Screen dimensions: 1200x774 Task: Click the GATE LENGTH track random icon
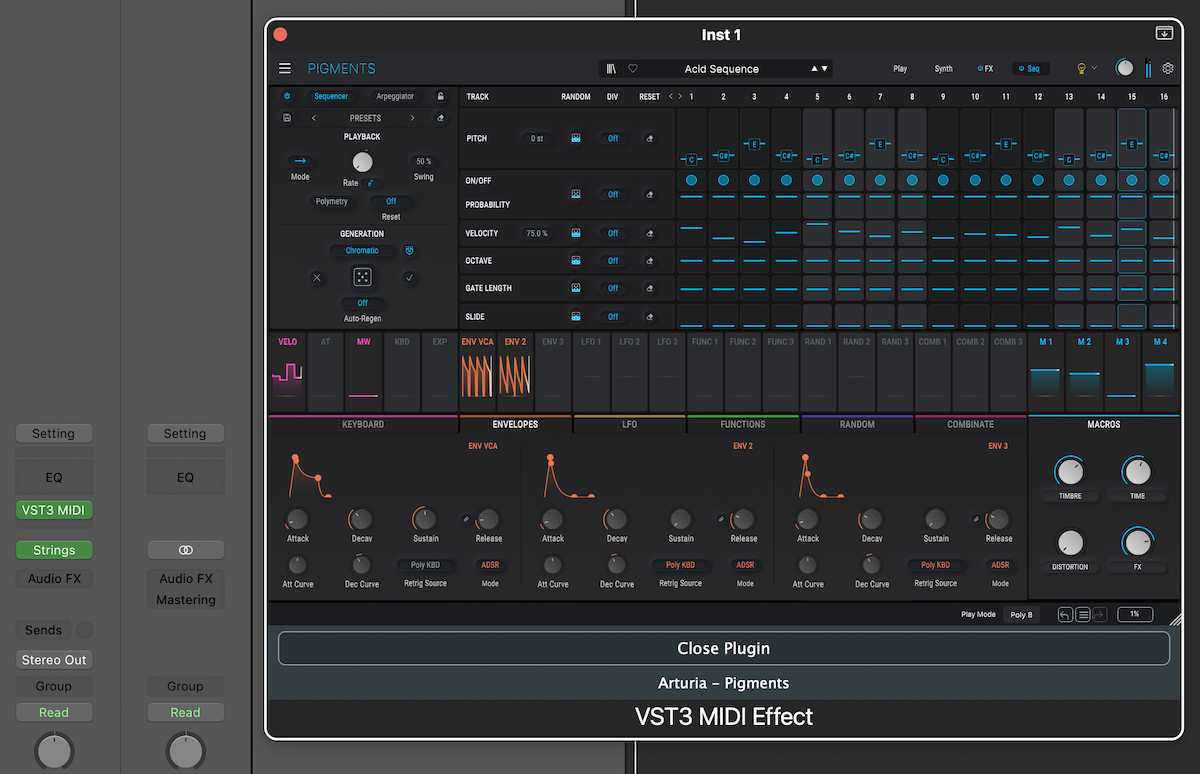(576, 287)
